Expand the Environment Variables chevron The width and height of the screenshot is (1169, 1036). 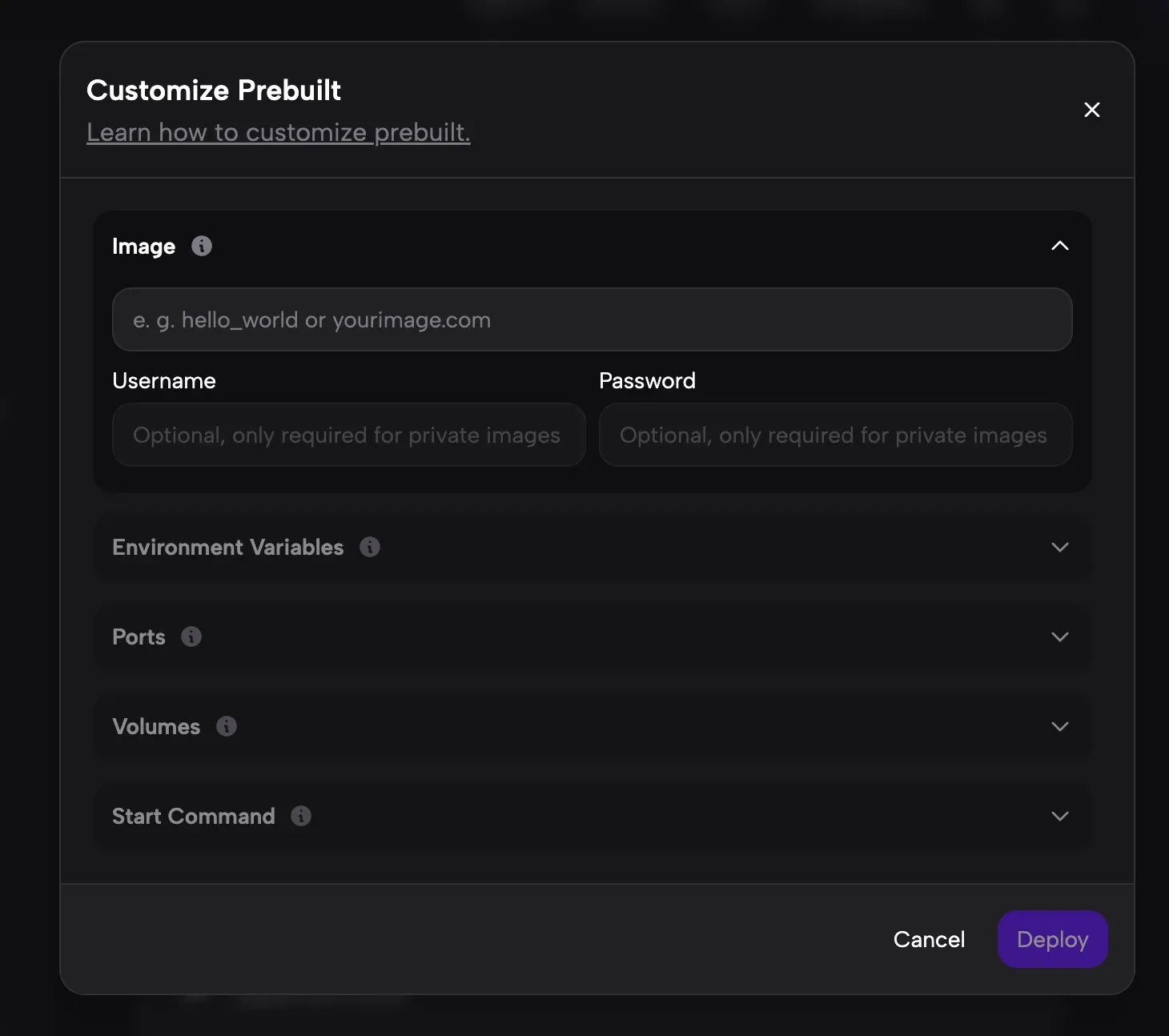coord(1060,547)
